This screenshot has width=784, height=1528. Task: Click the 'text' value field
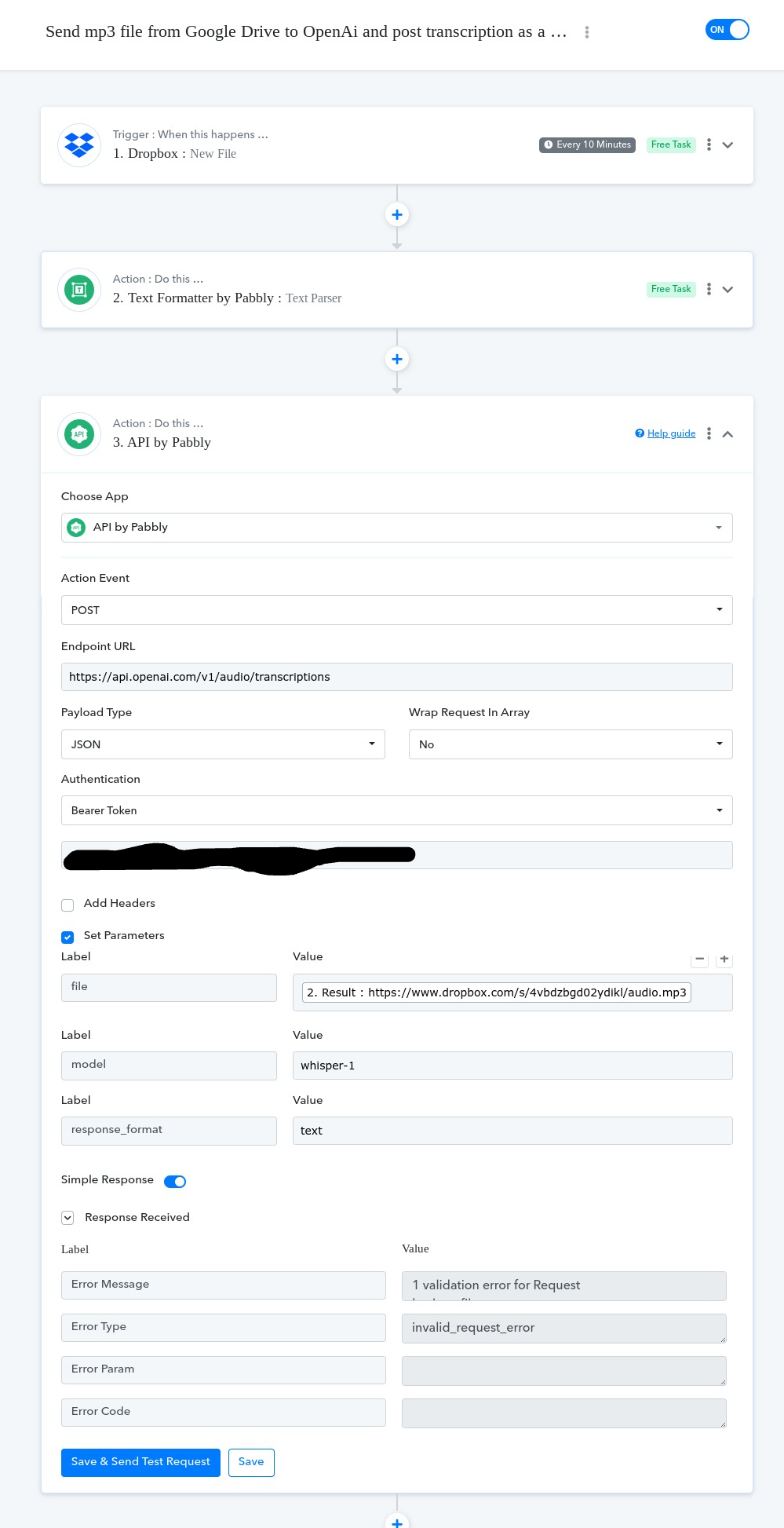(512, 1131)
